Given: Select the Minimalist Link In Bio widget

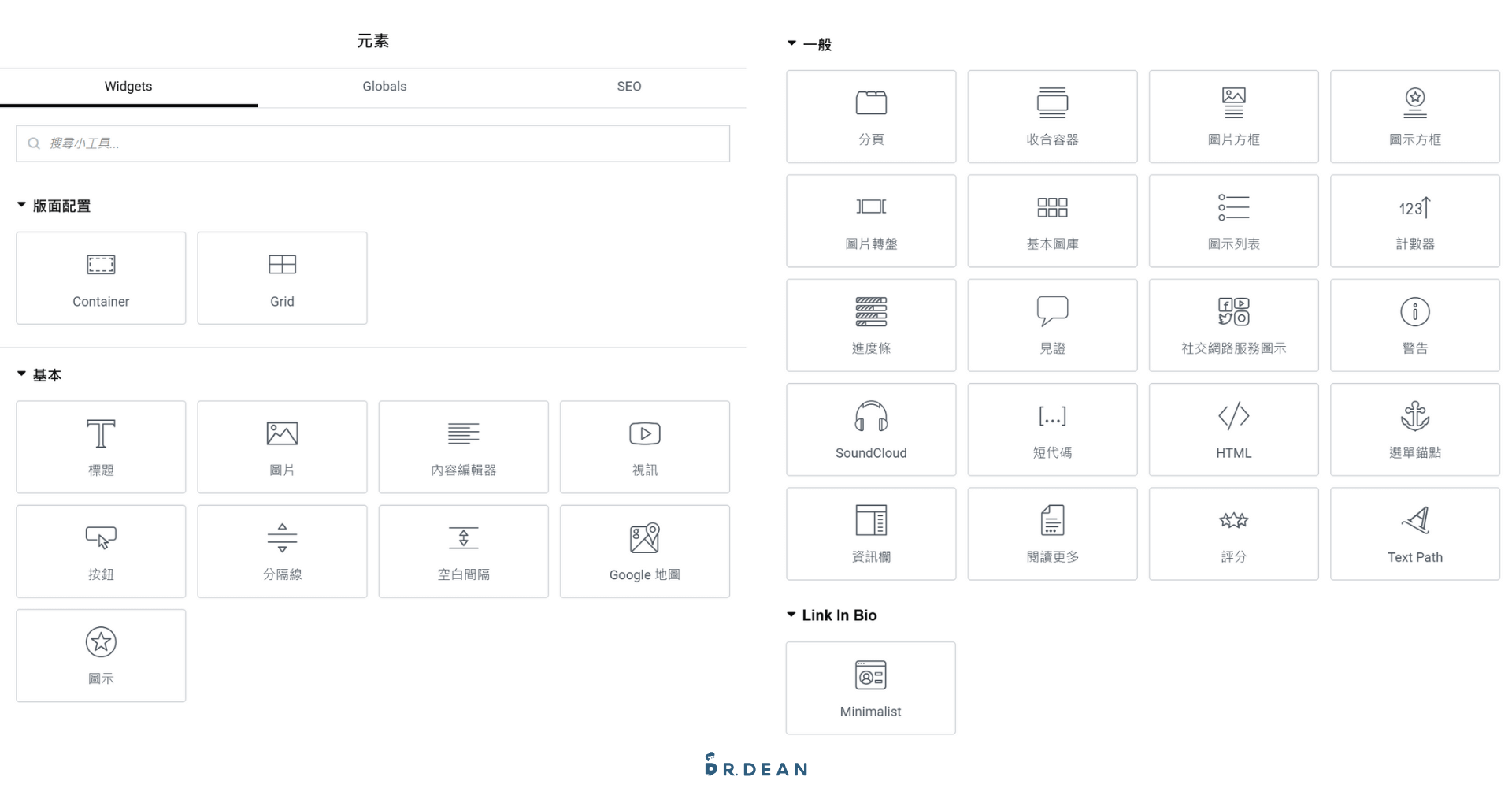Looking at the screenshot, I should 870,687.
